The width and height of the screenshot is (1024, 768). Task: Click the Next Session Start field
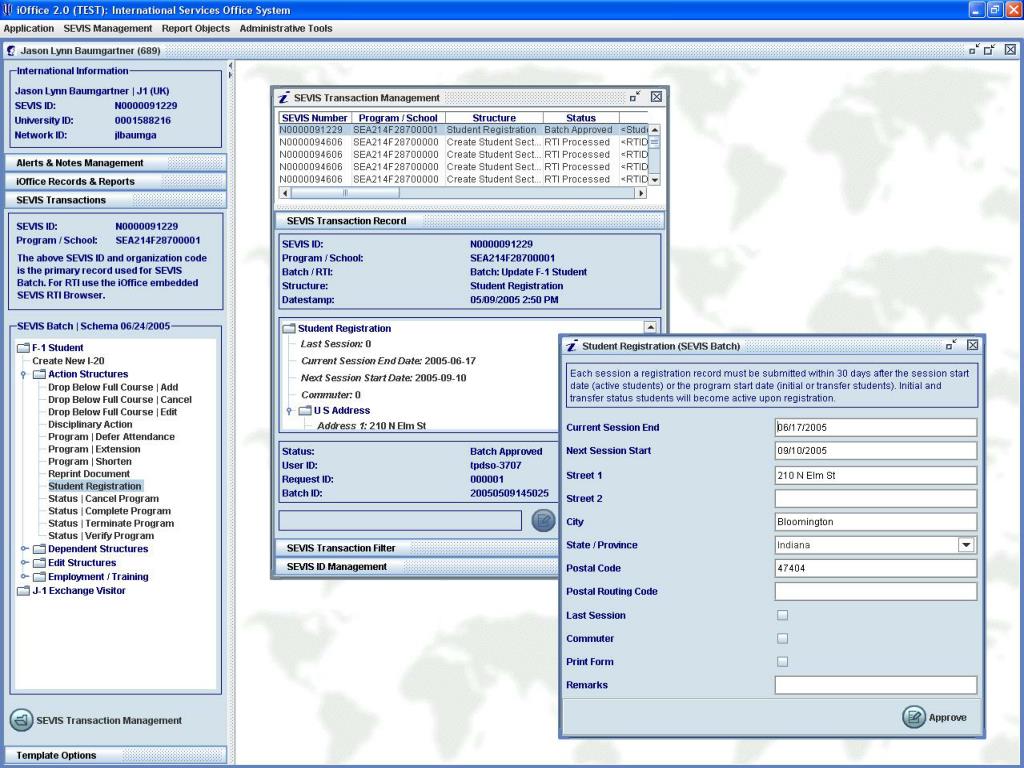(x=875, y=451)
